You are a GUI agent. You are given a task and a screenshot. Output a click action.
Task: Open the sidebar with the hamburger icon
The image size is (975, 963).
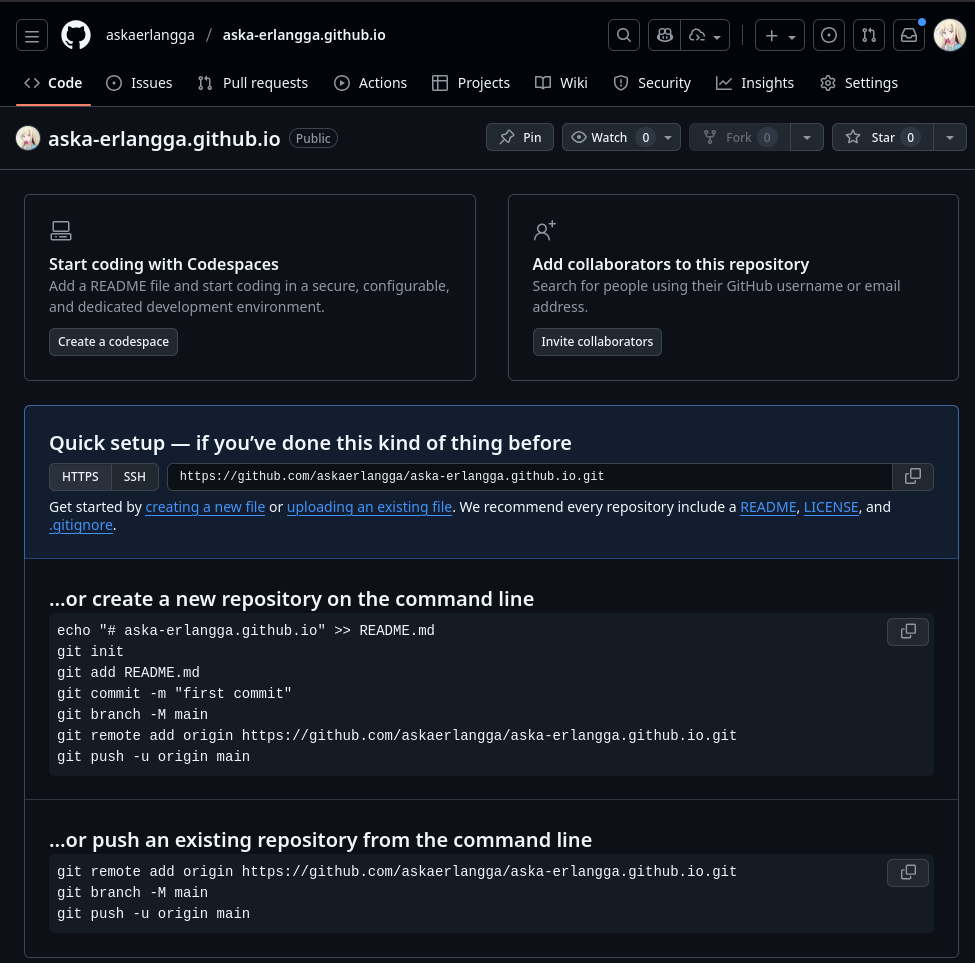tap(32, 35)
